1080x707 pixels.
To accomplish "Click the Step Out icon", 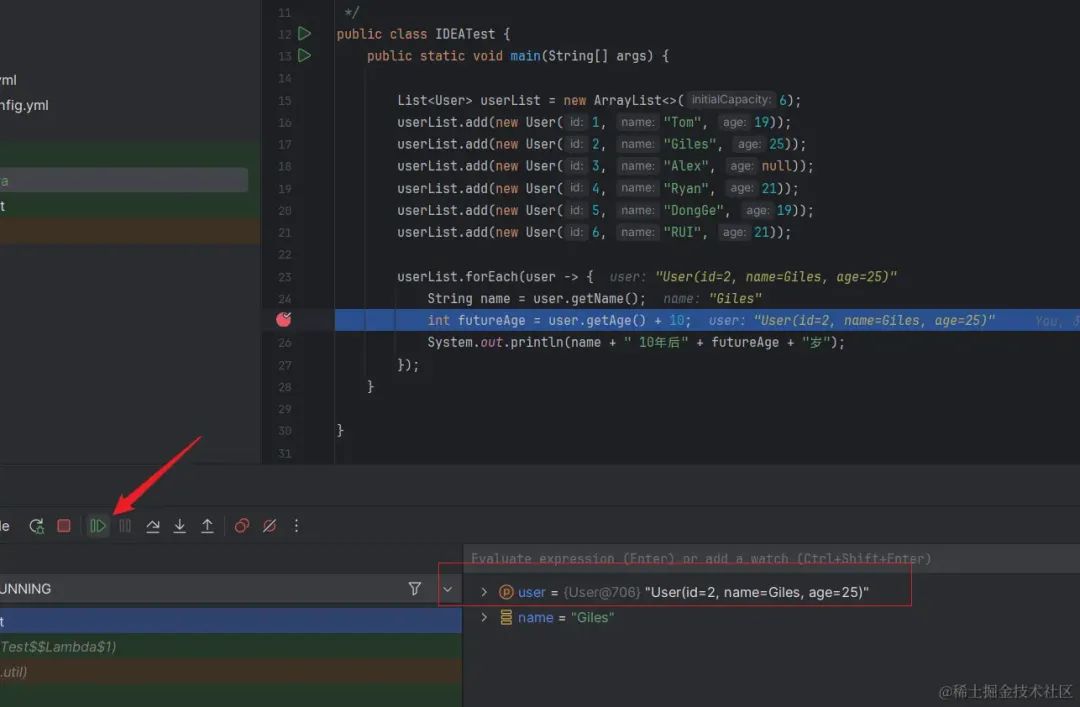I will click(x=207, y=525).
